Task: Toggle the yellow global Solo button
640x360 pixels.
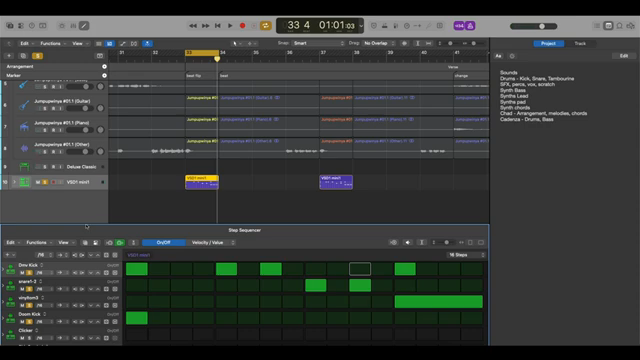Action: [x=38, y=56]
